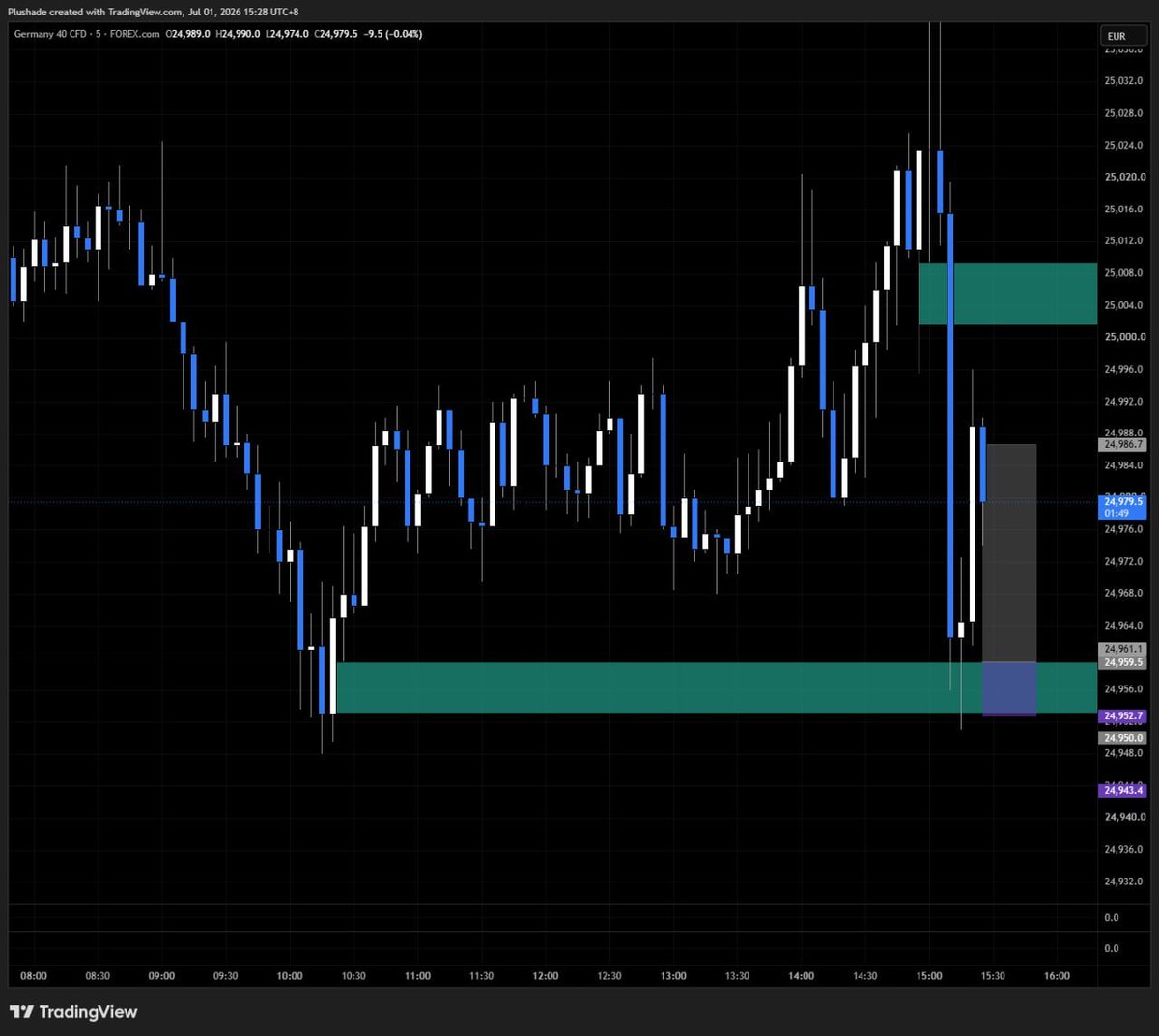1159x1036 pixels.
Task: Click the 25,024.0 price scale label
Action: tap(1123, 145)
